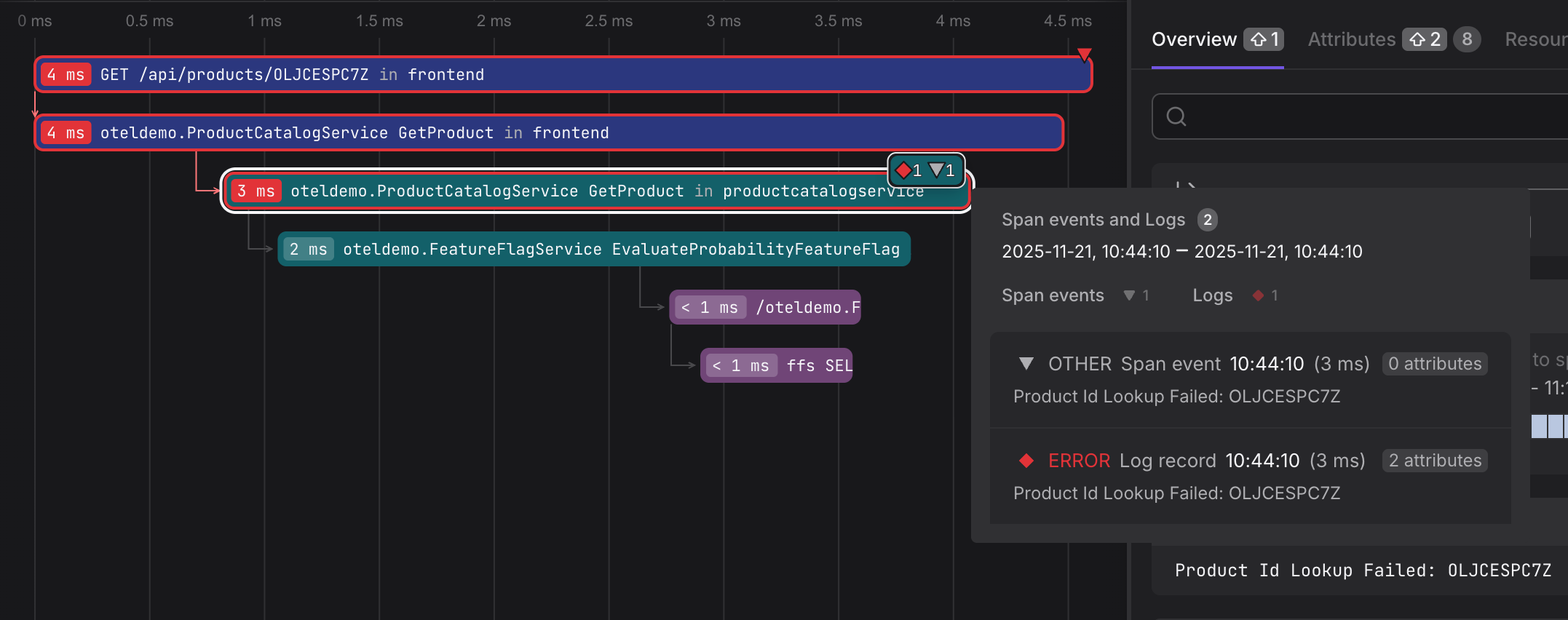Click the ERROR red diamond icon
This screenshot has width=1568, height=620.
coord(1026,461)
